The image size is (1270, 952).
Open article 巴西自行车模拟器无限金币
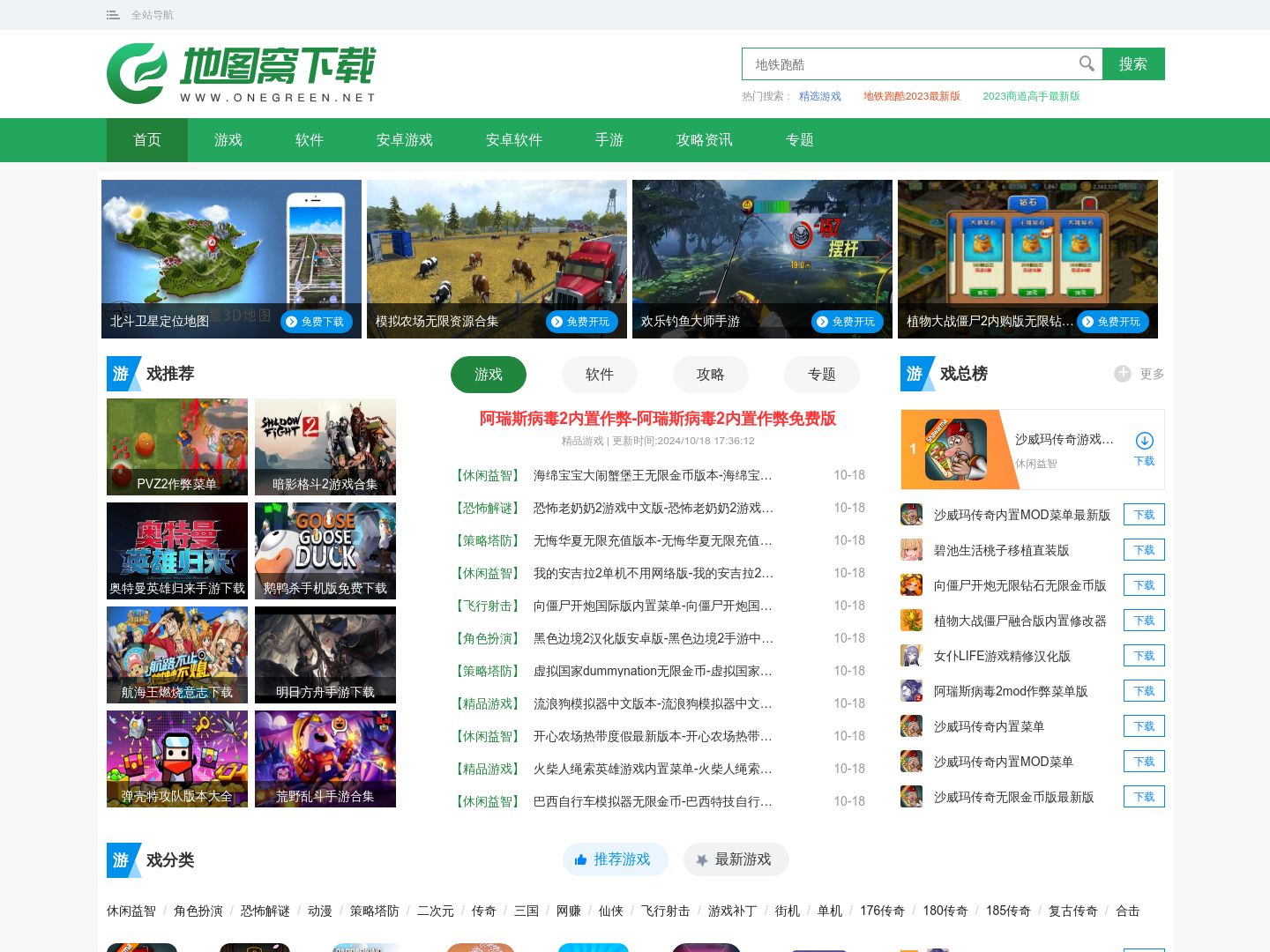pos(653,801)
